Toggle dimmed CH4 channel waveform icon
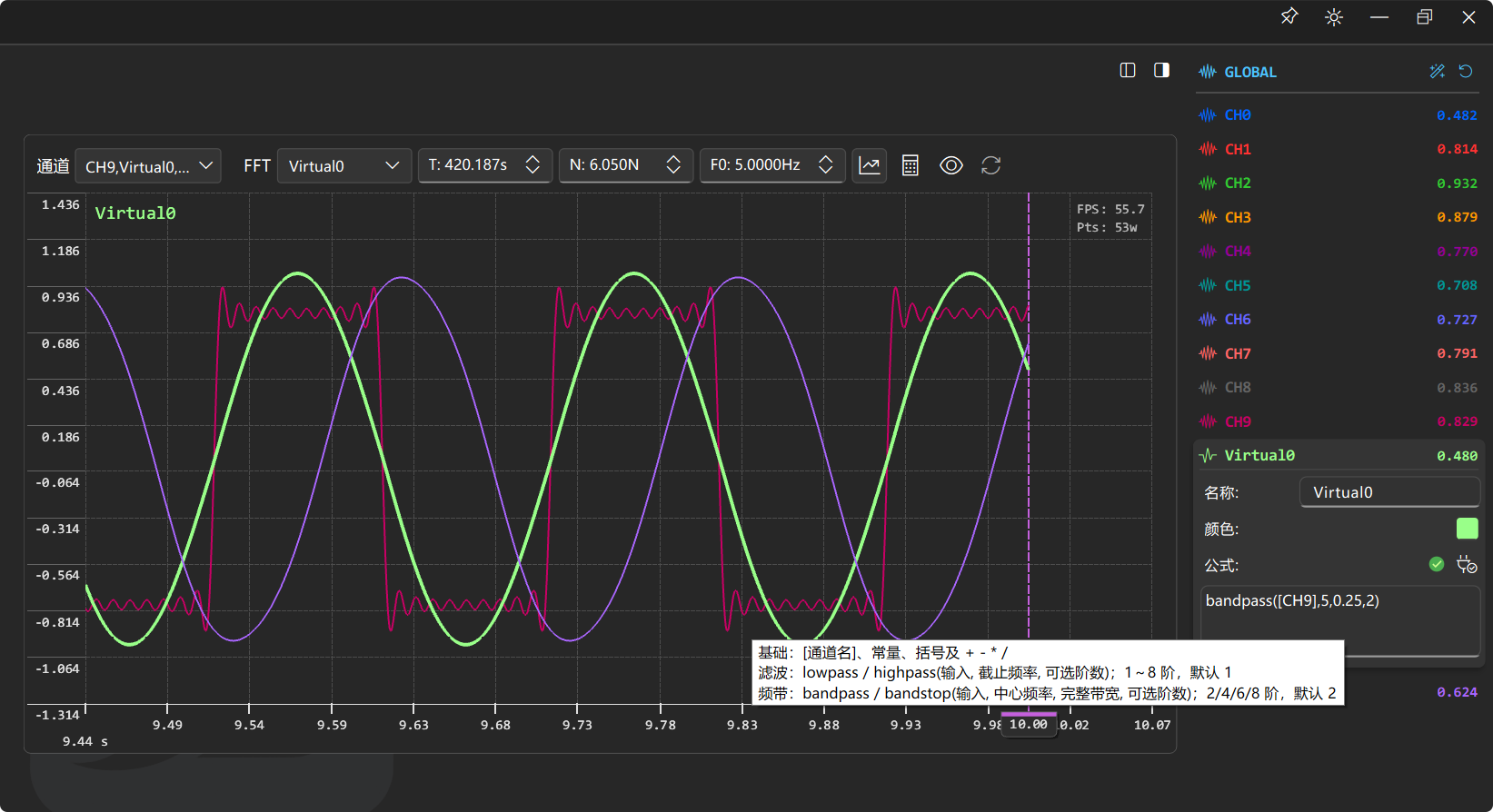 (1208, 252)
